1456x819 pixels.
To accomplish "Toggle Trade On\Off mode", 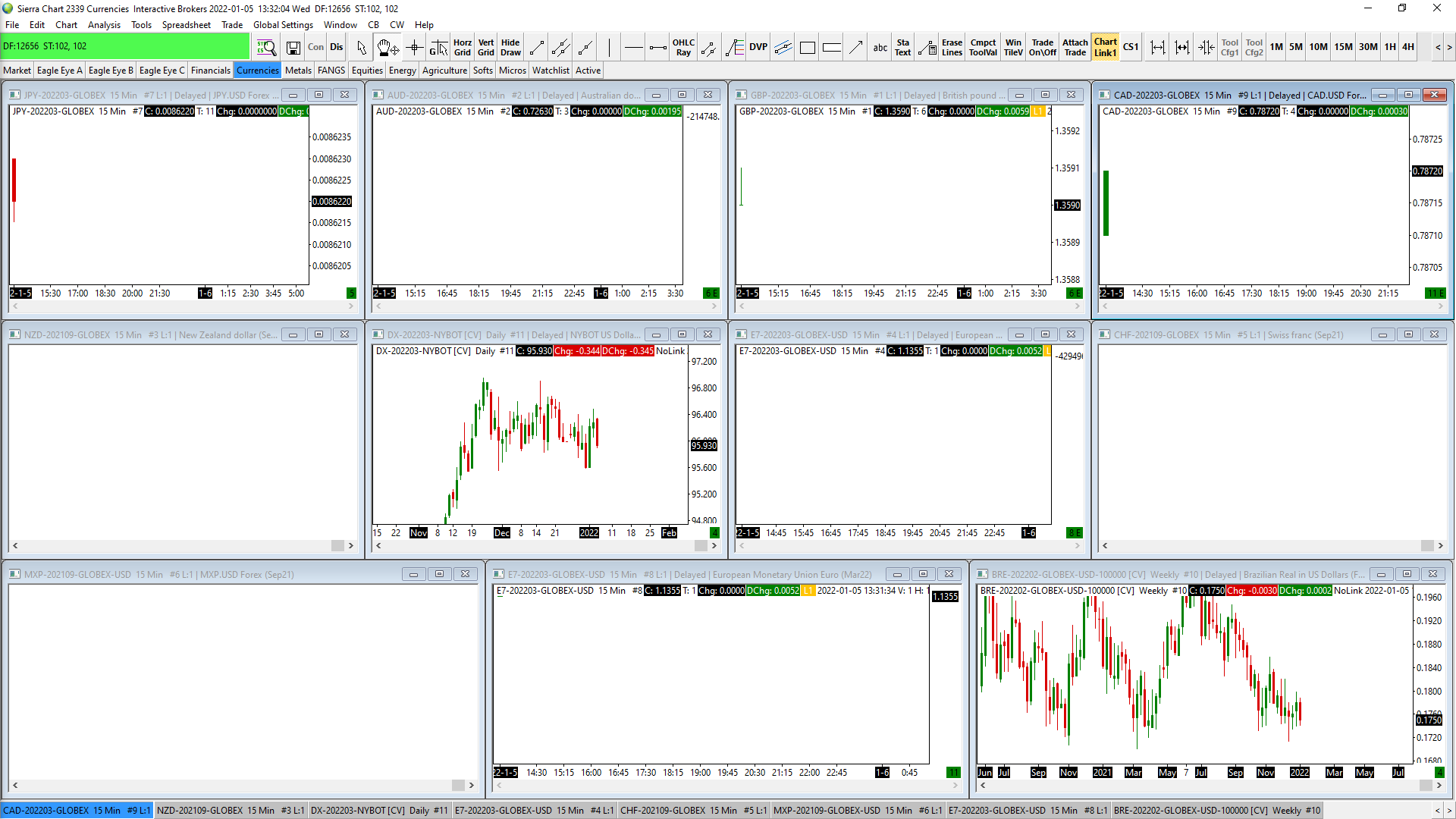I will coord(1042,47).
